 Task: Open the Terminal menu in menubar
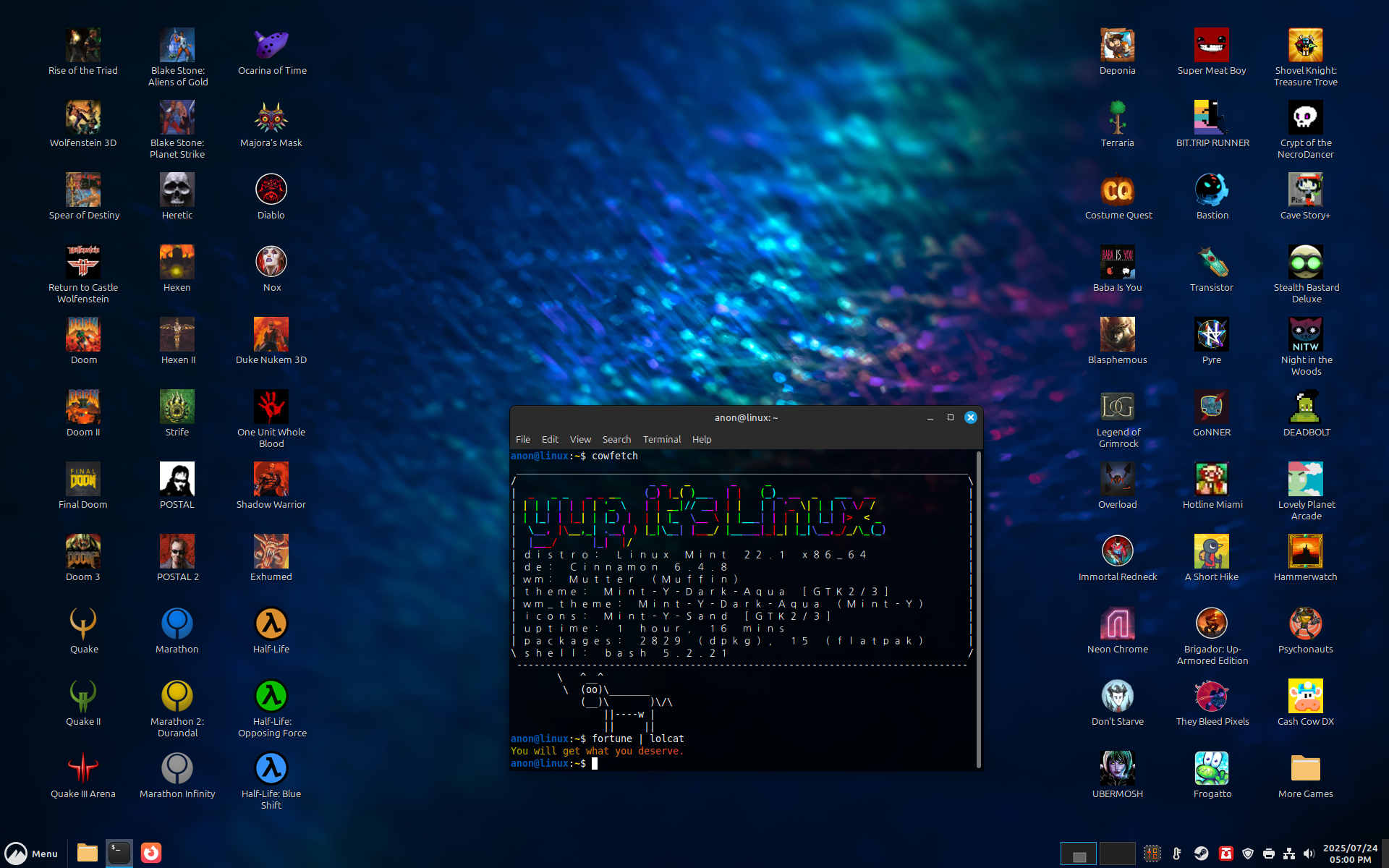click(662, 439)
